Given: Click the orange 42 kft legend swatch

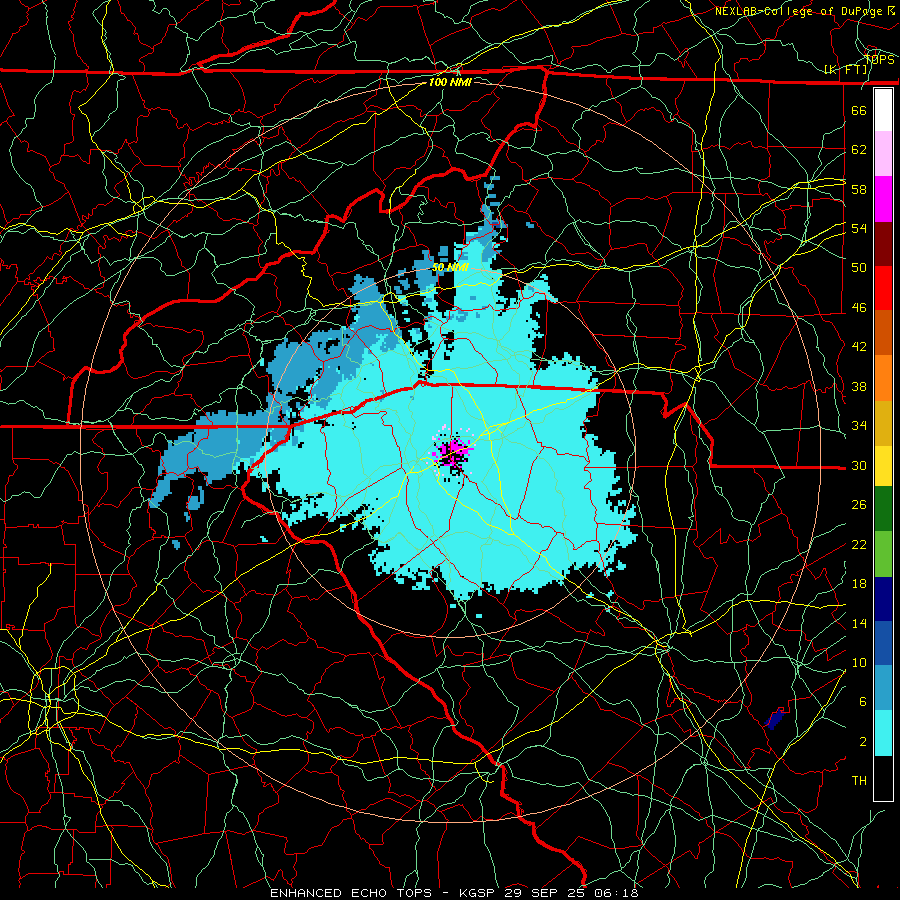Looking at the screenshot, I should (x=883, y=378).
